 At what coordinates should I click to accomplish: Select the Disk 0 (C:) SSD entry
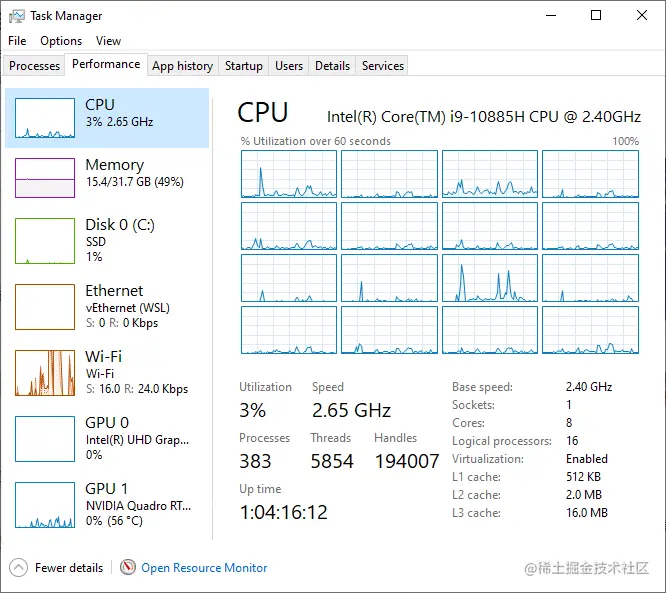coord(107,241)
